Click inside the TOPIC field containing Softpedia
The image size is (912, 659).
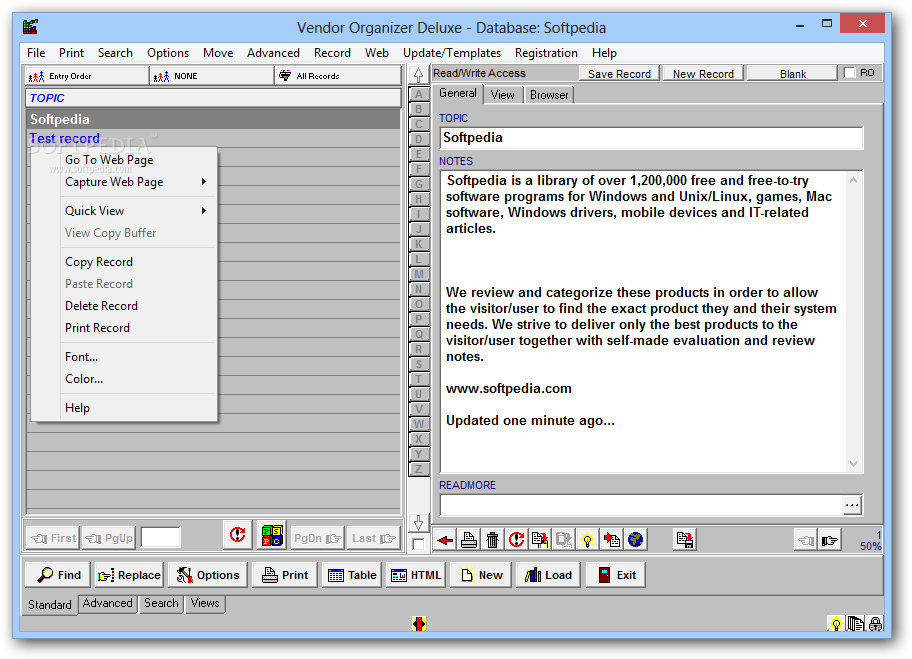coord(651,138)
